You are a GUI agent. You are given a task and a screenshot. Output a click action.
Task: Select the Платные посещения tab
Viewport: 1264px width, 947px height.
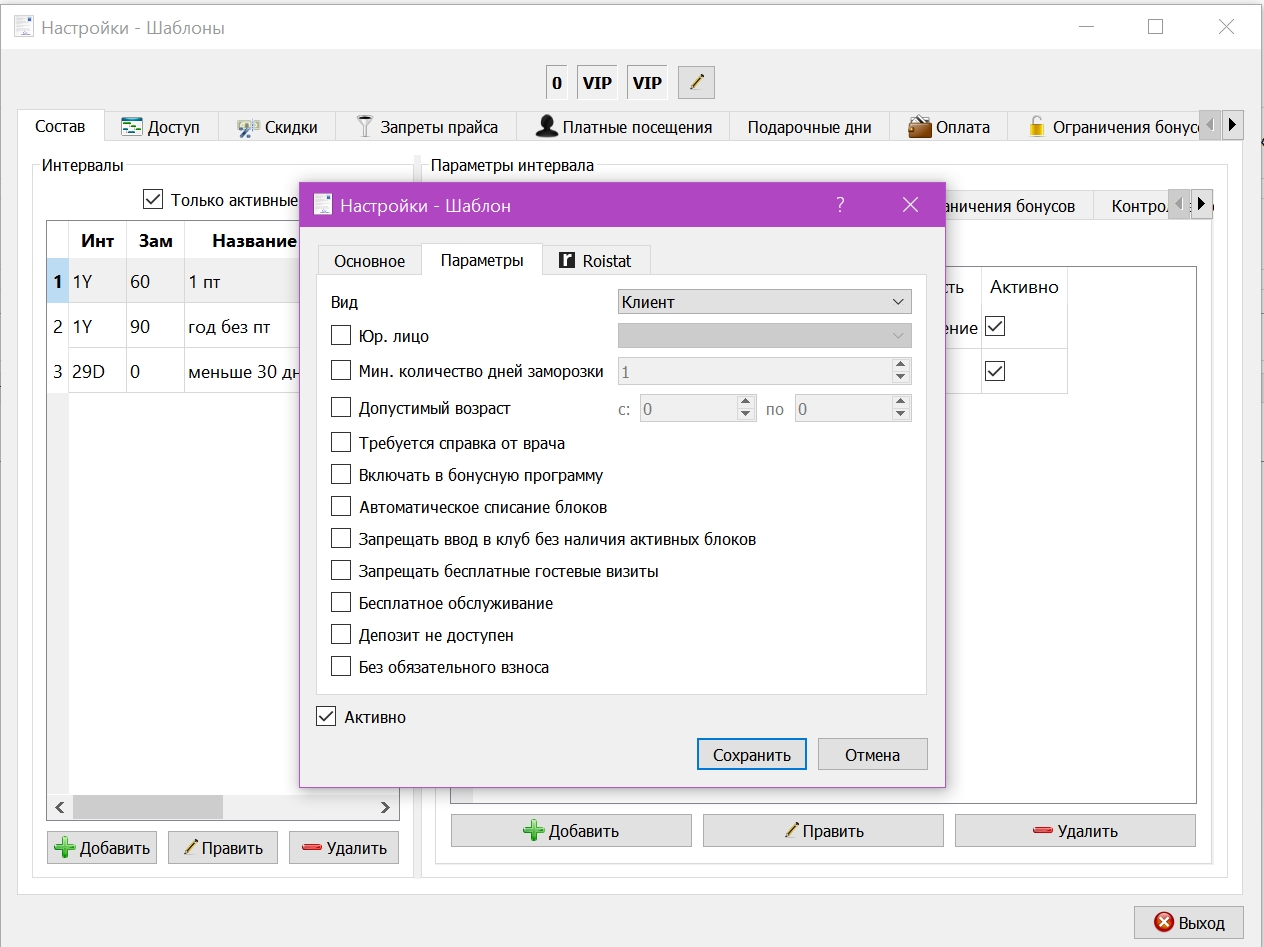point(623,127)
